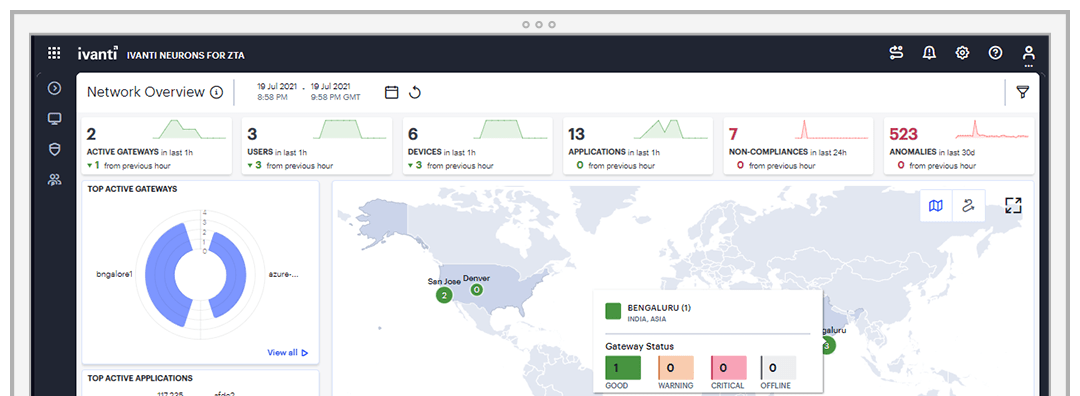Open the Secure Access shield sidebar menu

point(54,149)
